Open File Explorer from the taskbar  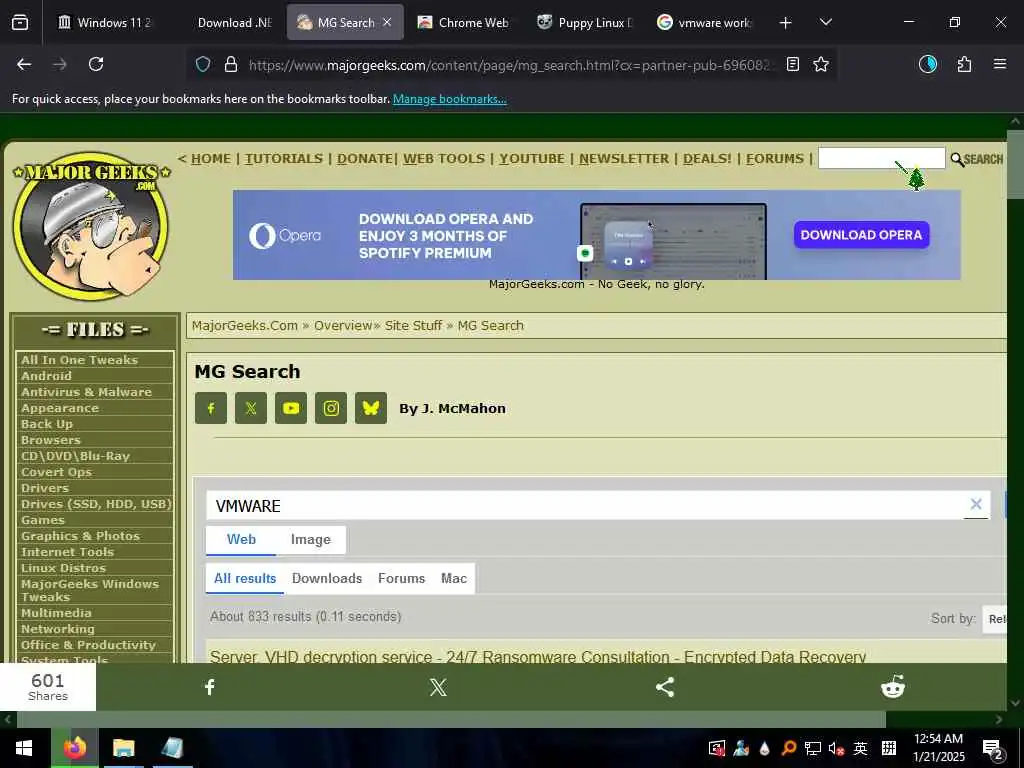(123, 748)
